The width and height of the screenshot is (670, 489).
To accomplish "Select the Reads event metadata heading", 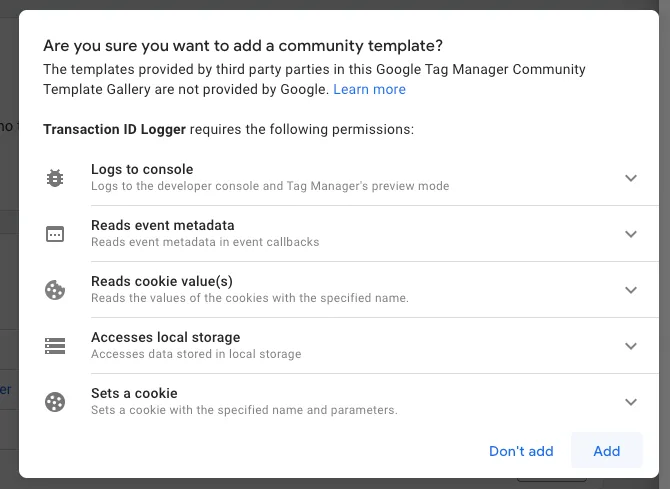I will 163,225.
